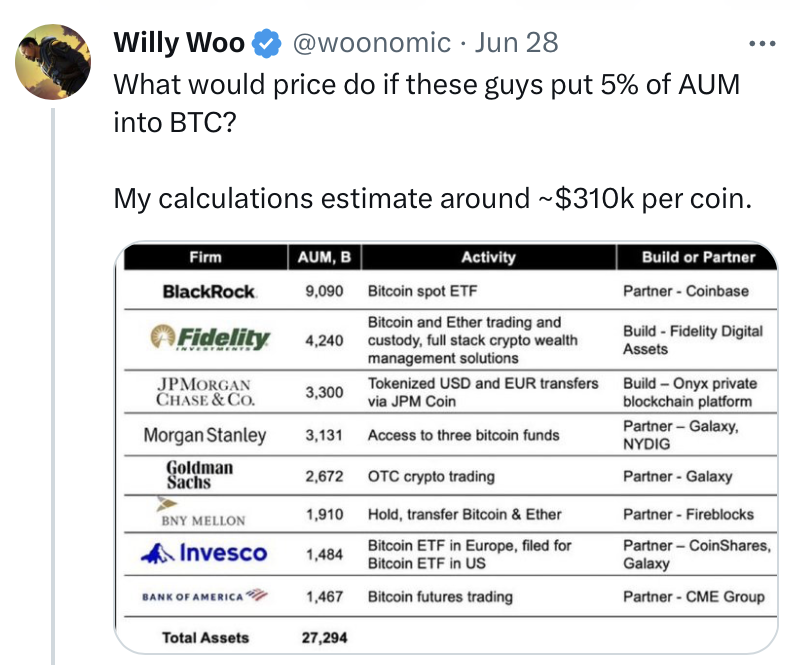Click the Invesco logo in the table

pos(205,553)
